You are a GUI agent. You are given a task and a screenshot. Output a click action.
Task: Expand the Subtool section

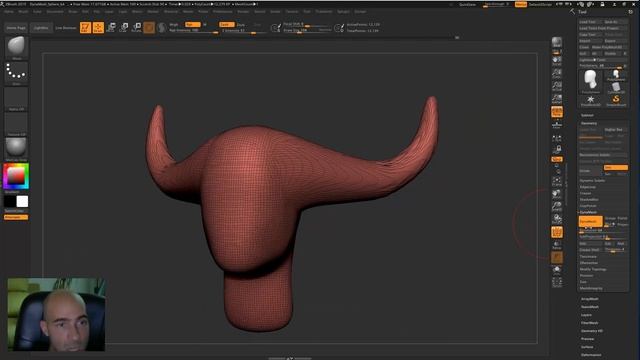coord(587,116)
